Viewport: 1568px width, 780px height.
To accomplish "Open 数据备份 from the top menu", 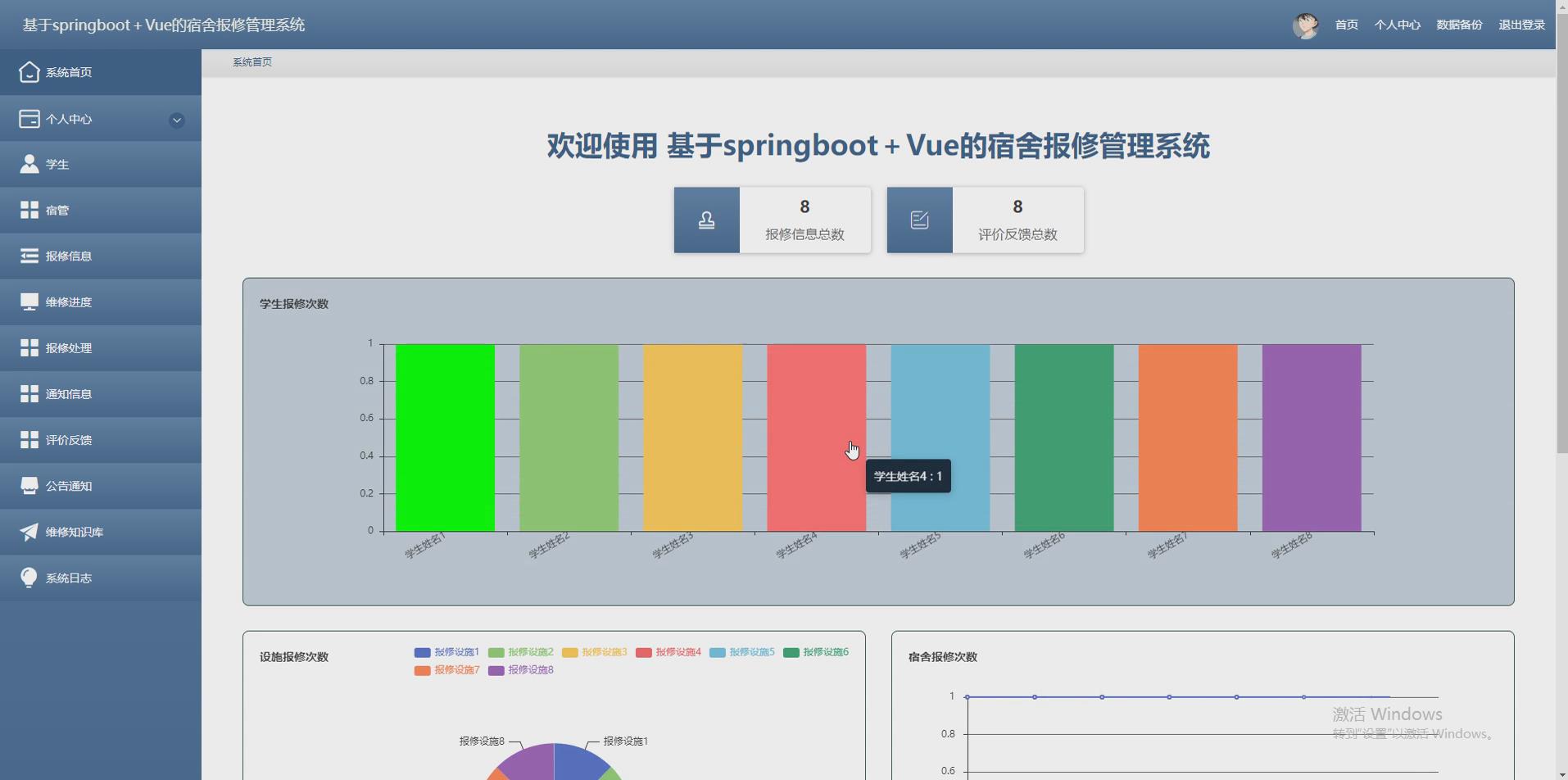I will (x=1459, y=25).
